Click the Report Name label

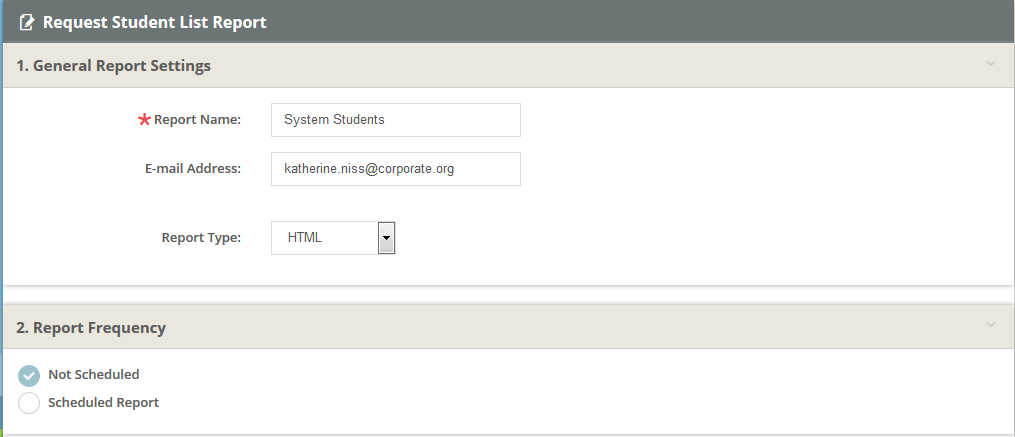click(x=197, y=120)
